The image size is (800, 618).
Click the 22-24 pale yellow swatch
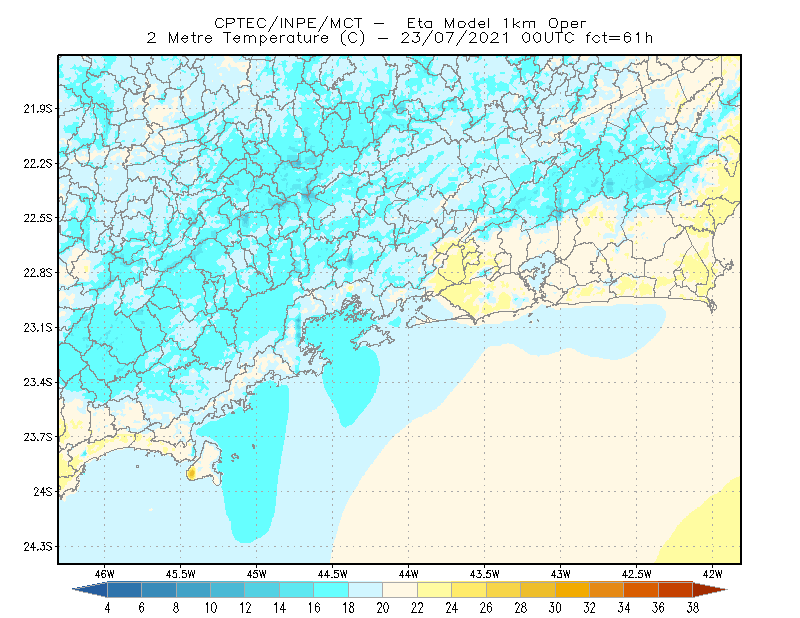434,590
